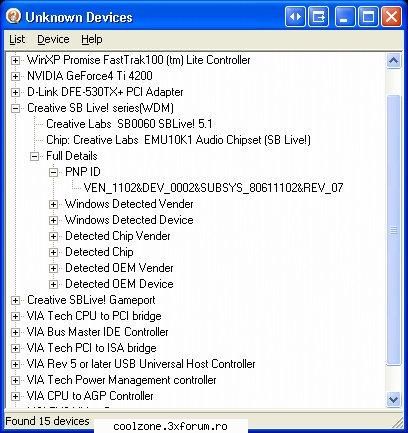Select VIA Tech PCI to ISA bridge label
Screen dimensions: 408x433
[x=92, y=348]
